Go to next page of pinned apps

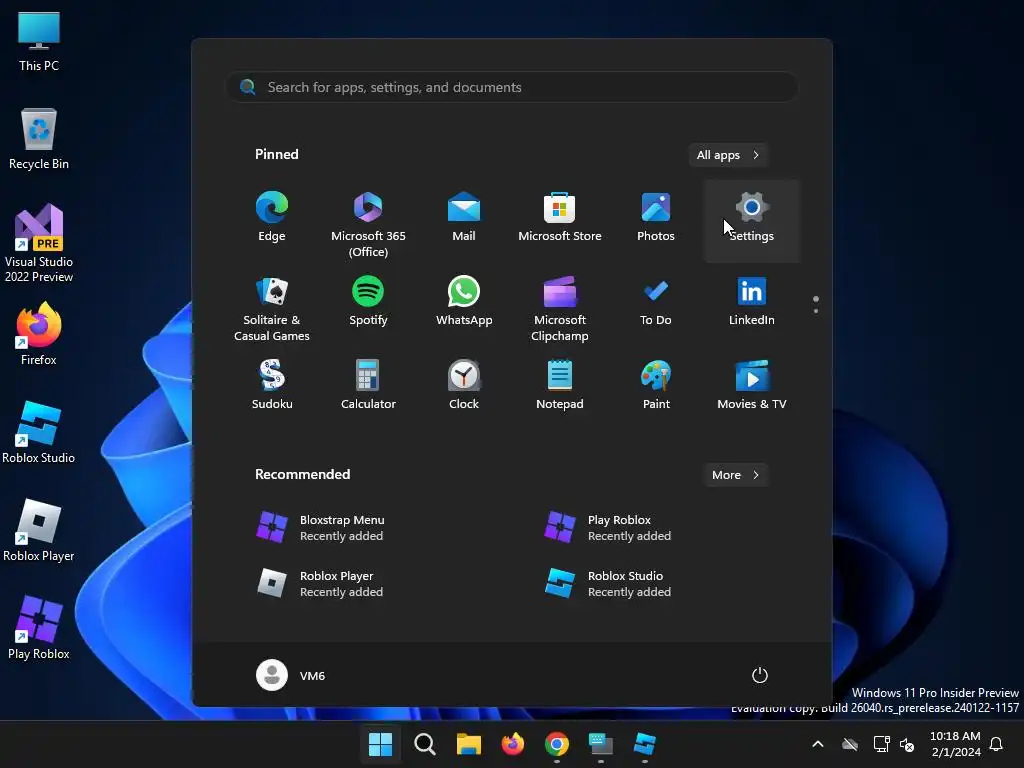coord(816,311)
